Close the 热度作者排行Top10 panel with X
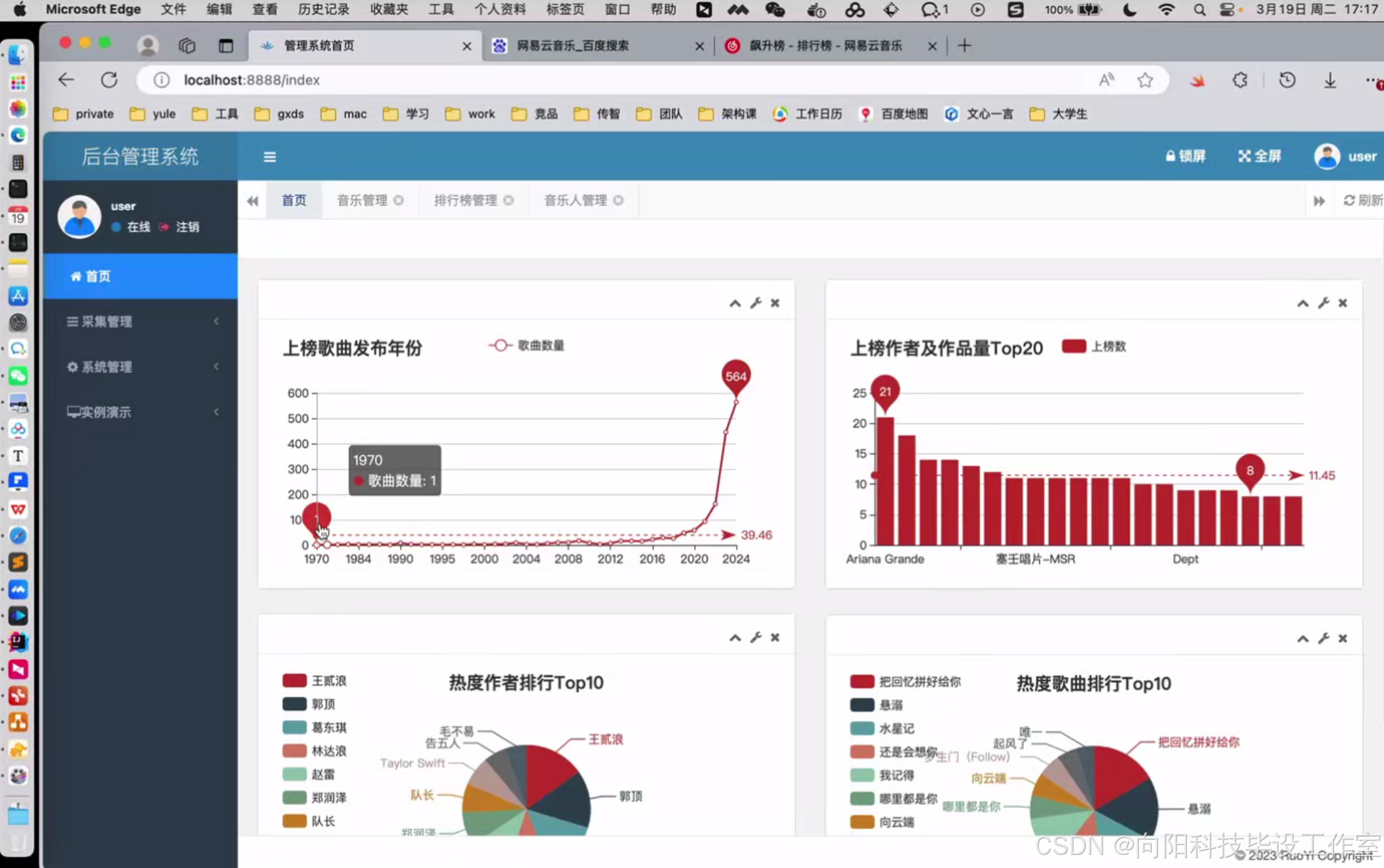Image resolution: width=1384 pixels, height=868 pixels. (x=775, y=638)
